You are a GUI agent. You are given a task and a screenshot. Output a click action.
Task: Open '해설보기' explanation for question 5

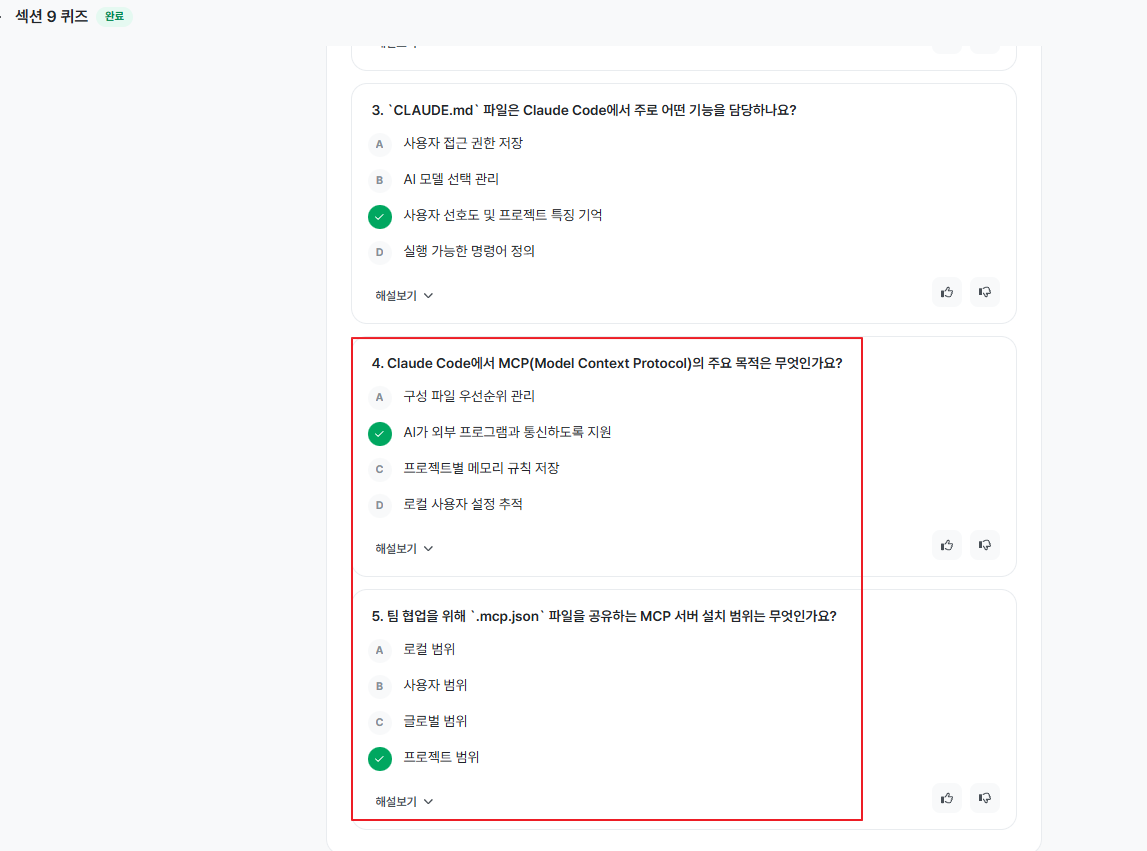(x=404, y=802)
